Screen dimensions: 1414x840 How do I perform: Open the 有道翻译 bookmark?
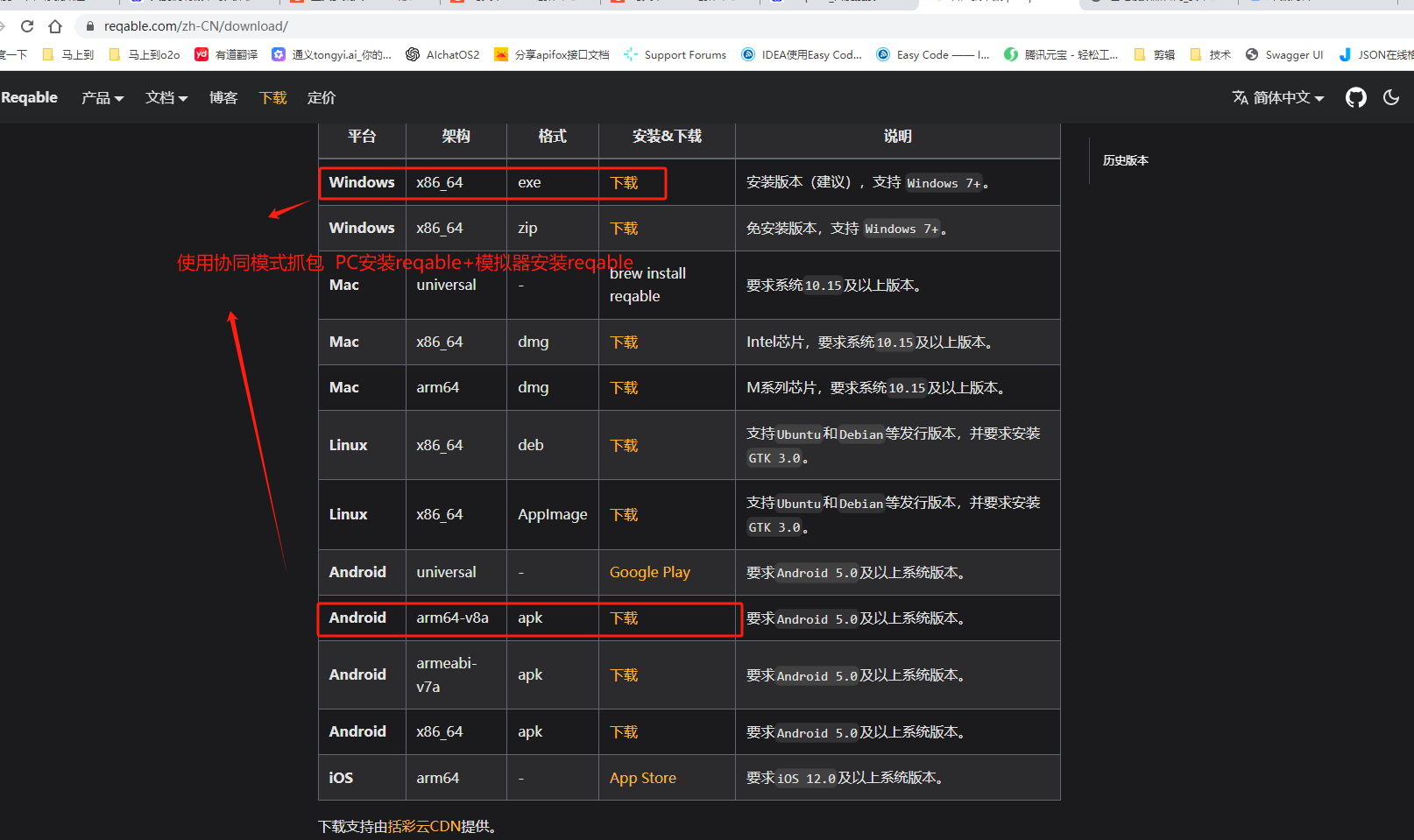pyautogui.click(x=226, y=54)
